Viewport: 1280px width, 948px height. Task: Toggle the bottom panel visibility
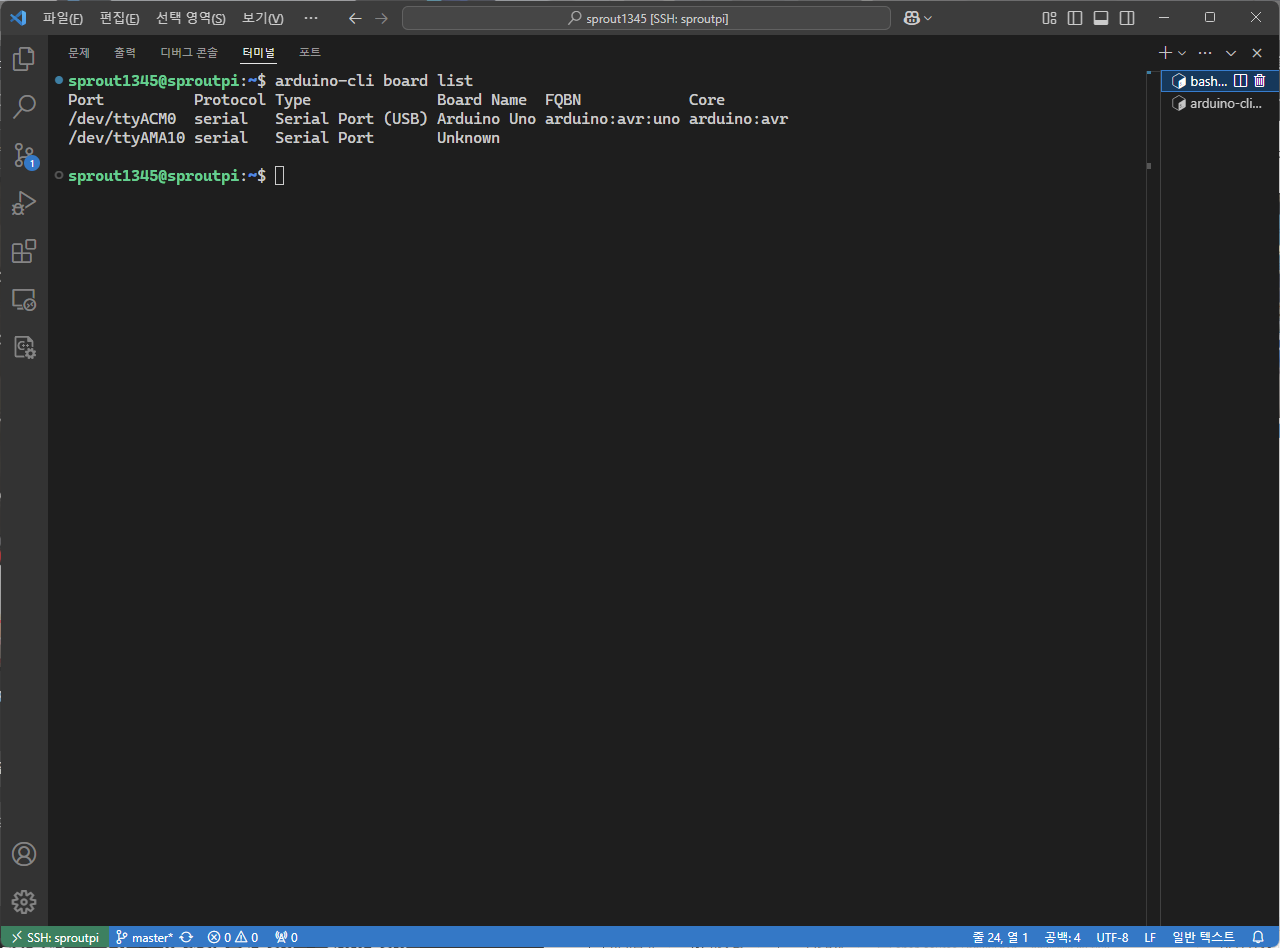click(1101, 18)
